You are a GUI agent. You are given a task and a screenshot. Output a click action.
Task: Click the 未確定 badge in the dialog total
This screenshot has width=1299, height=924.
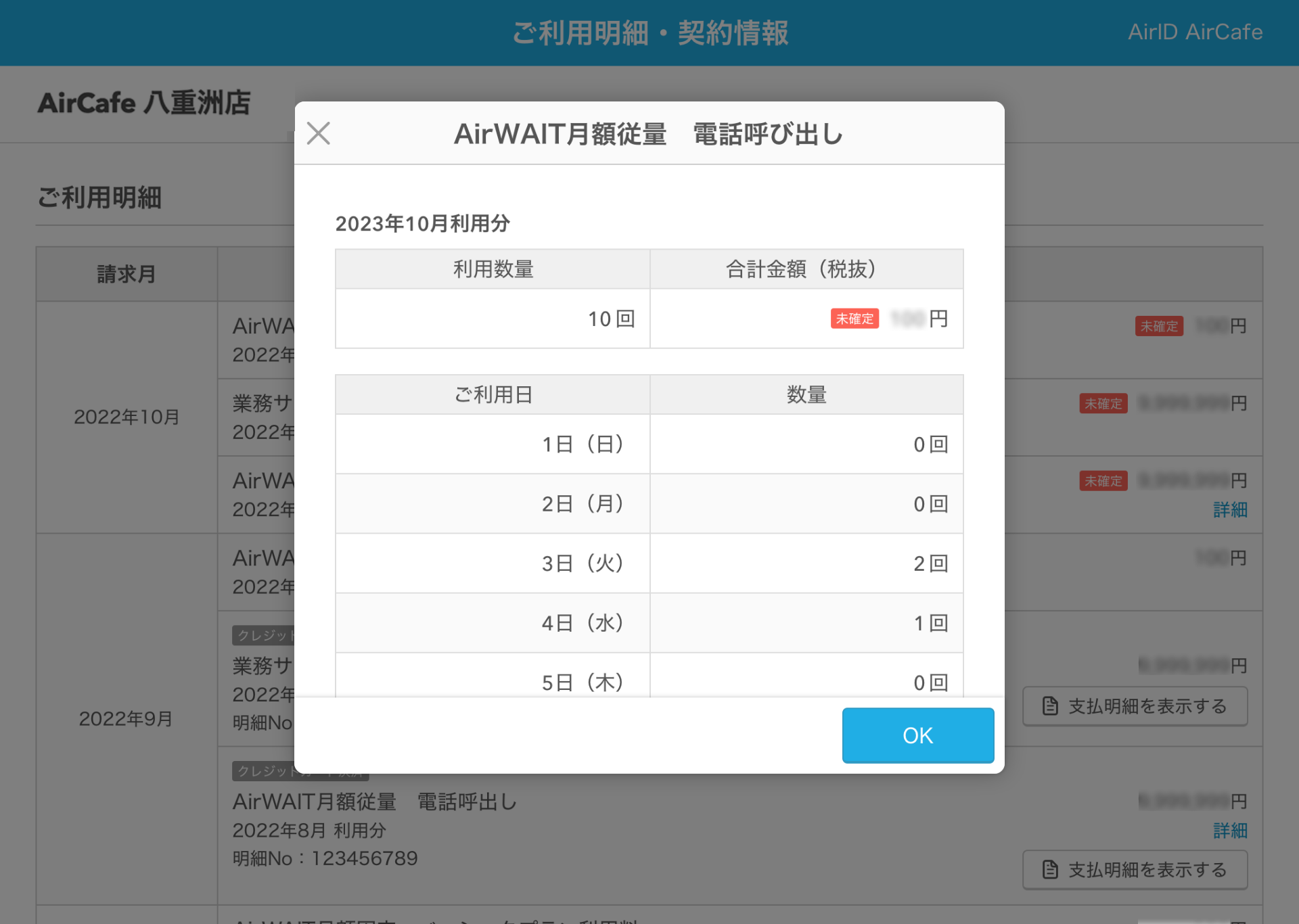coord(854,319)
